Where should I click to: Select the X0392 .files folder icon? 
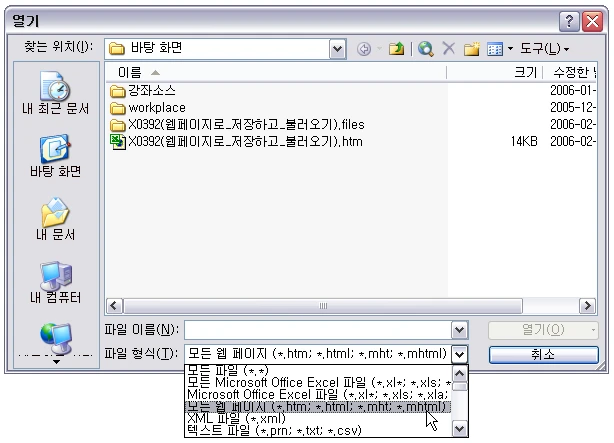[x=117, y=125]
